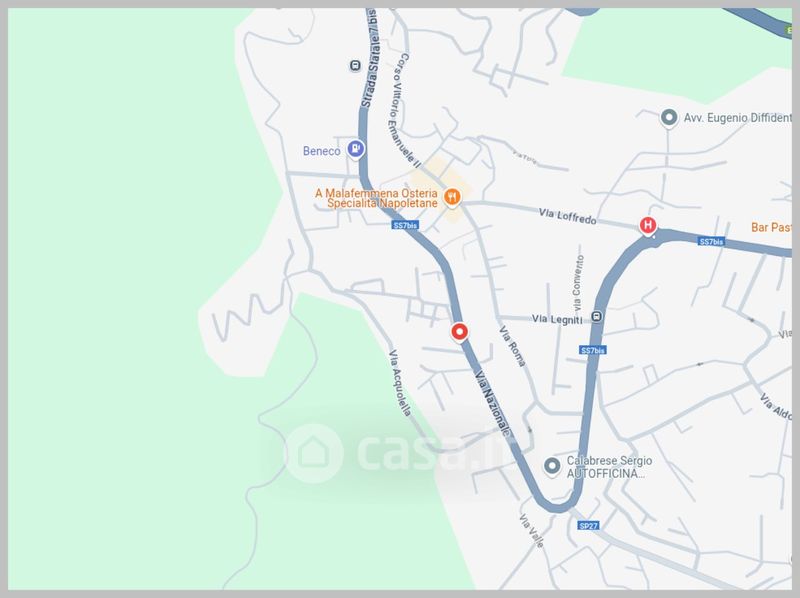Select the Via Roma street label
This screenshot has width=800, height=598.
click(x=512, y=346)
